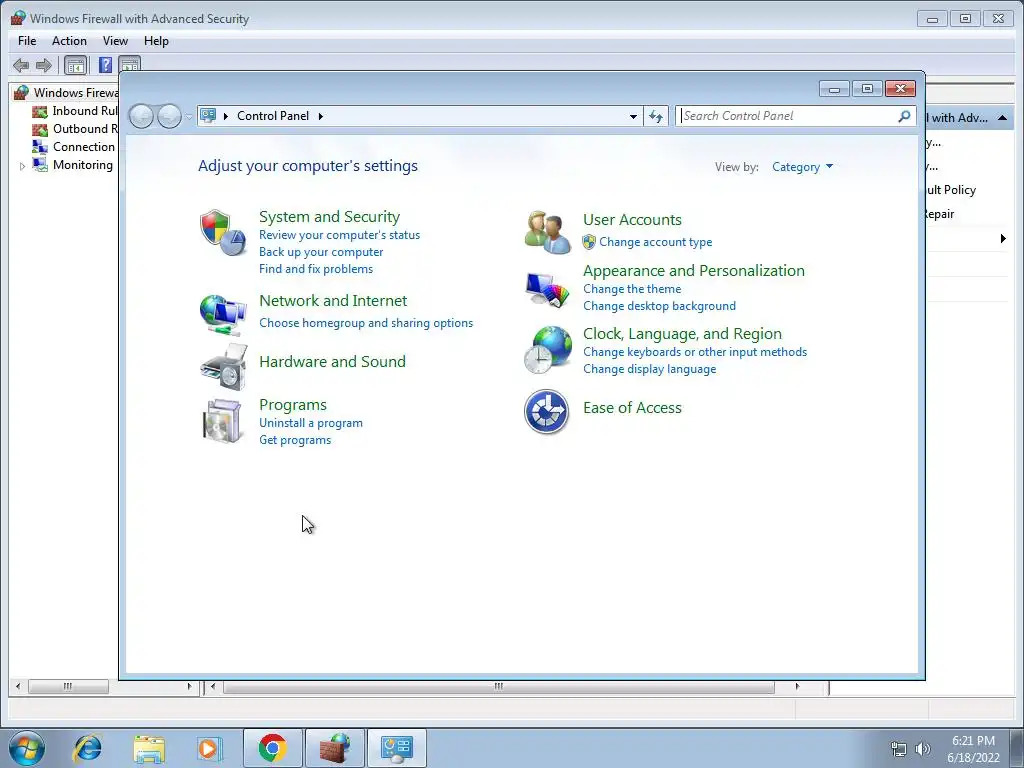Open Windows Media Player from taskbar
Screen dimensions: 1024x768
click(209, 748)
